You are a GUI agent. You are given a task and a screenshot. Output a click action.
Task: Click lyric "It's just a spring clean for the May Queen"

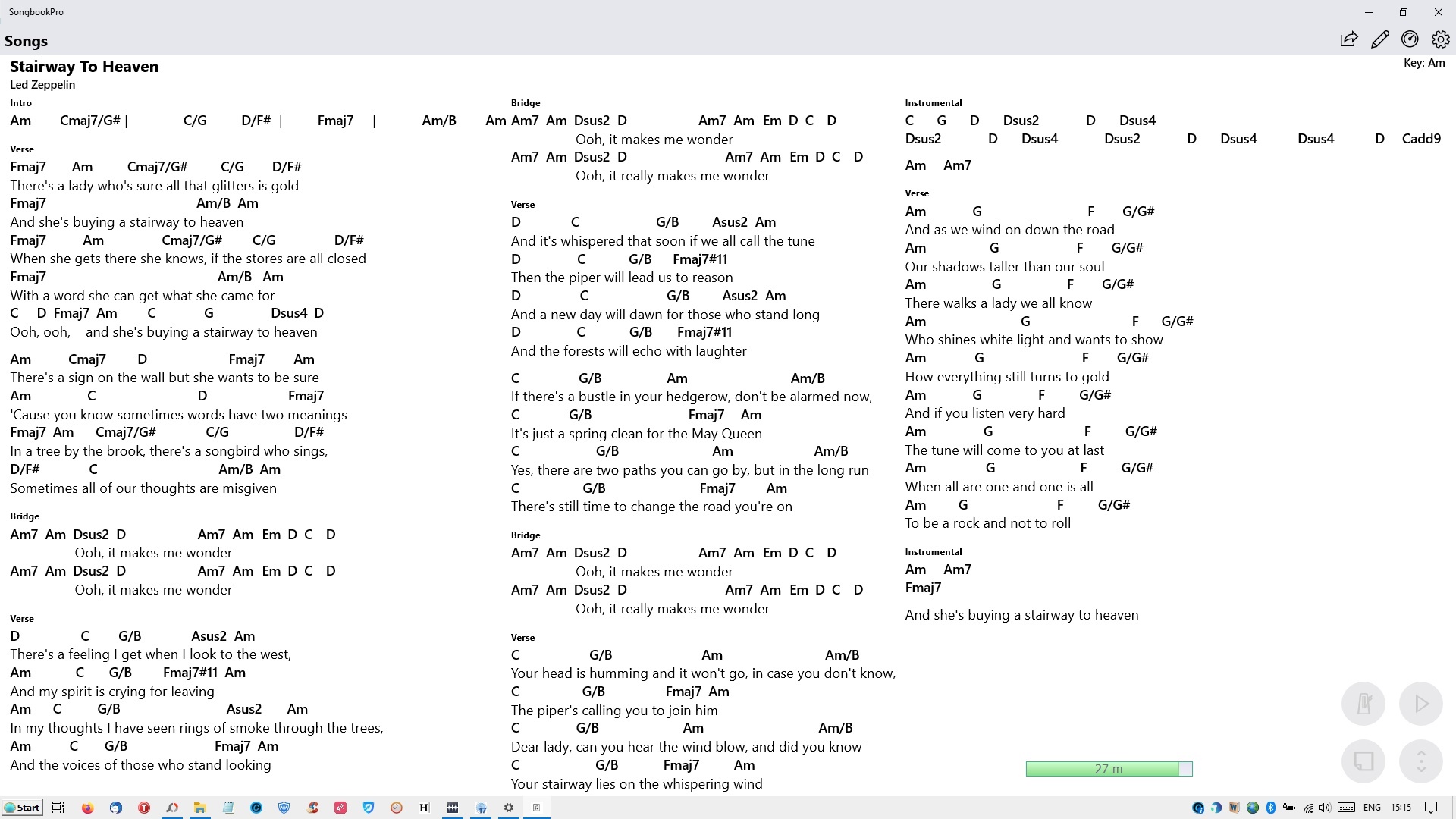(x=636, y=434)
